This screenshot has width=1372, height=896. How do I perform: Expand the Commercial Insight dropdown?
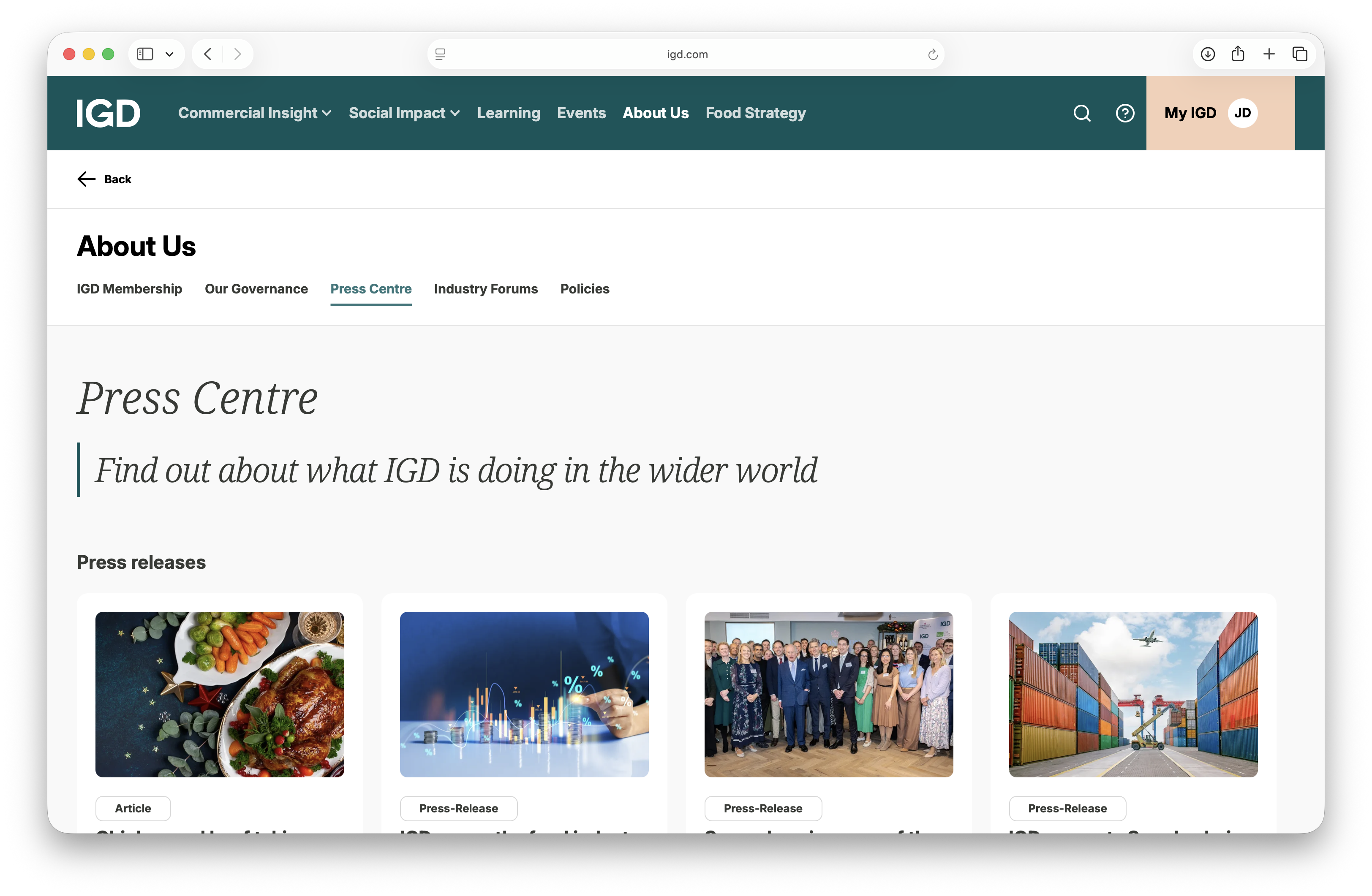pyautogui.click(x=254, y=113)
